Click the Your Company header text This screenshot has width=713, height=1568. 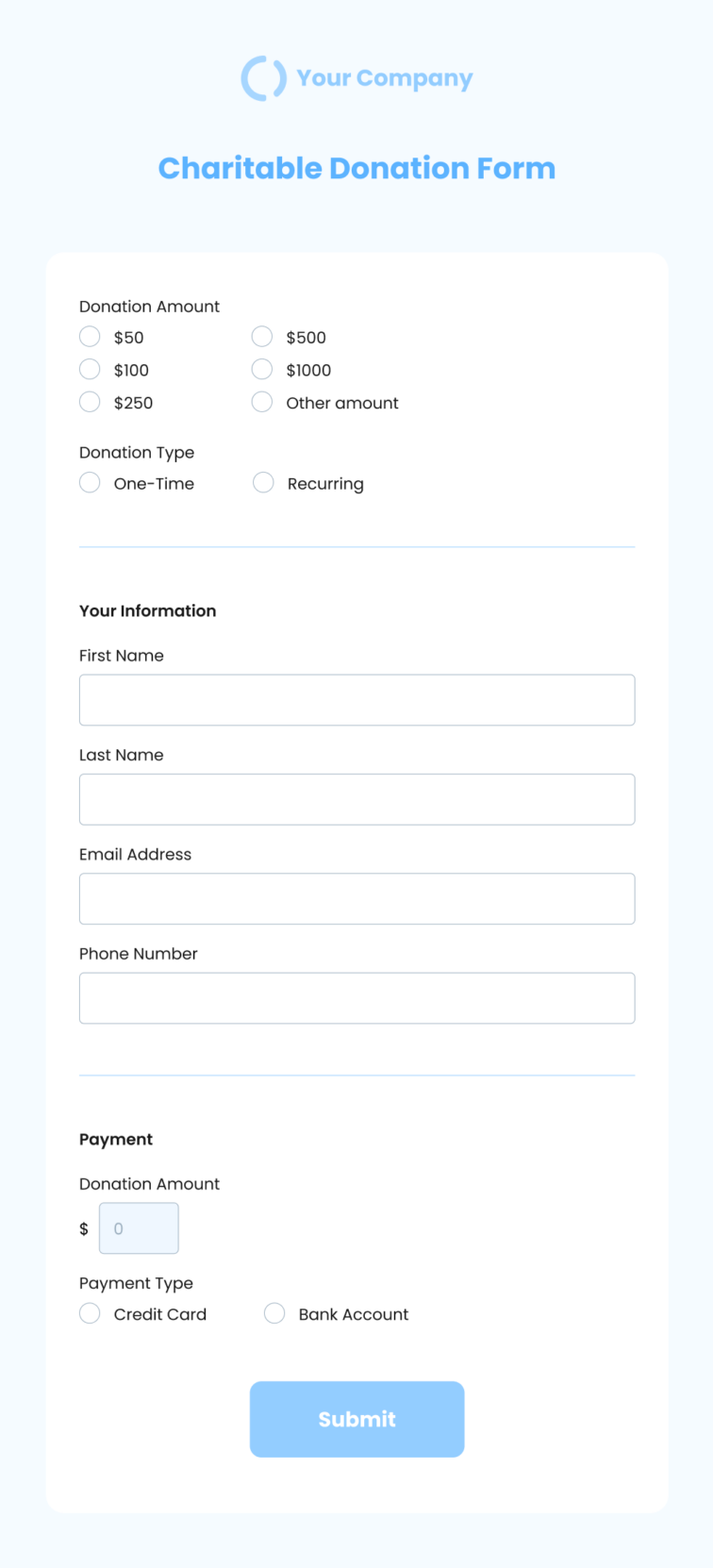click(x=385, y=78)
